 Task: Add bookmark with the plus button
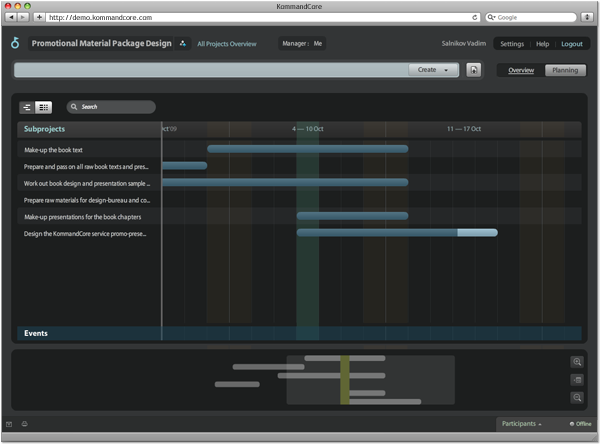coord(39,17)
